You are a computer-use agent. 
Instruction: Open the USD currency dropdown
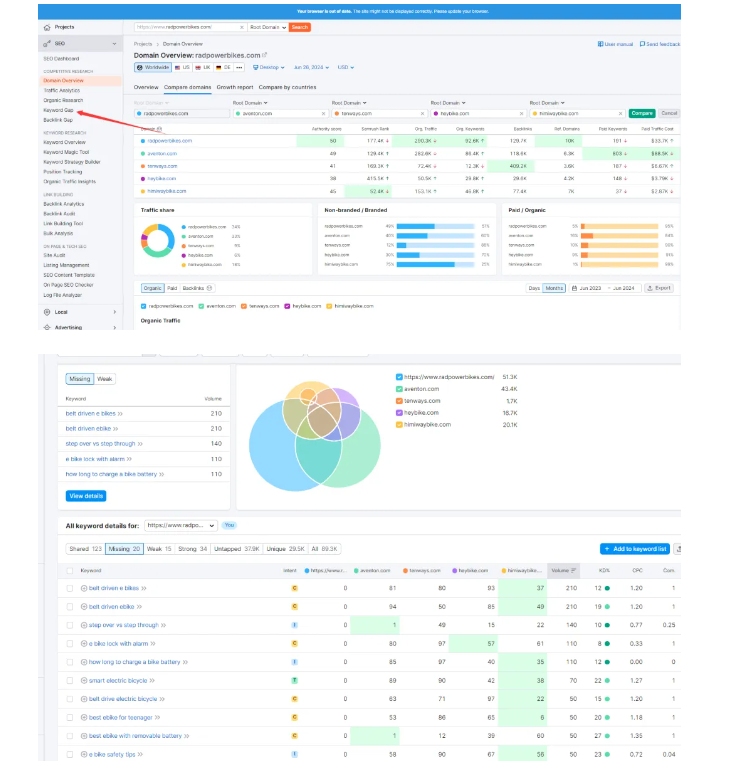click(346, 67)
